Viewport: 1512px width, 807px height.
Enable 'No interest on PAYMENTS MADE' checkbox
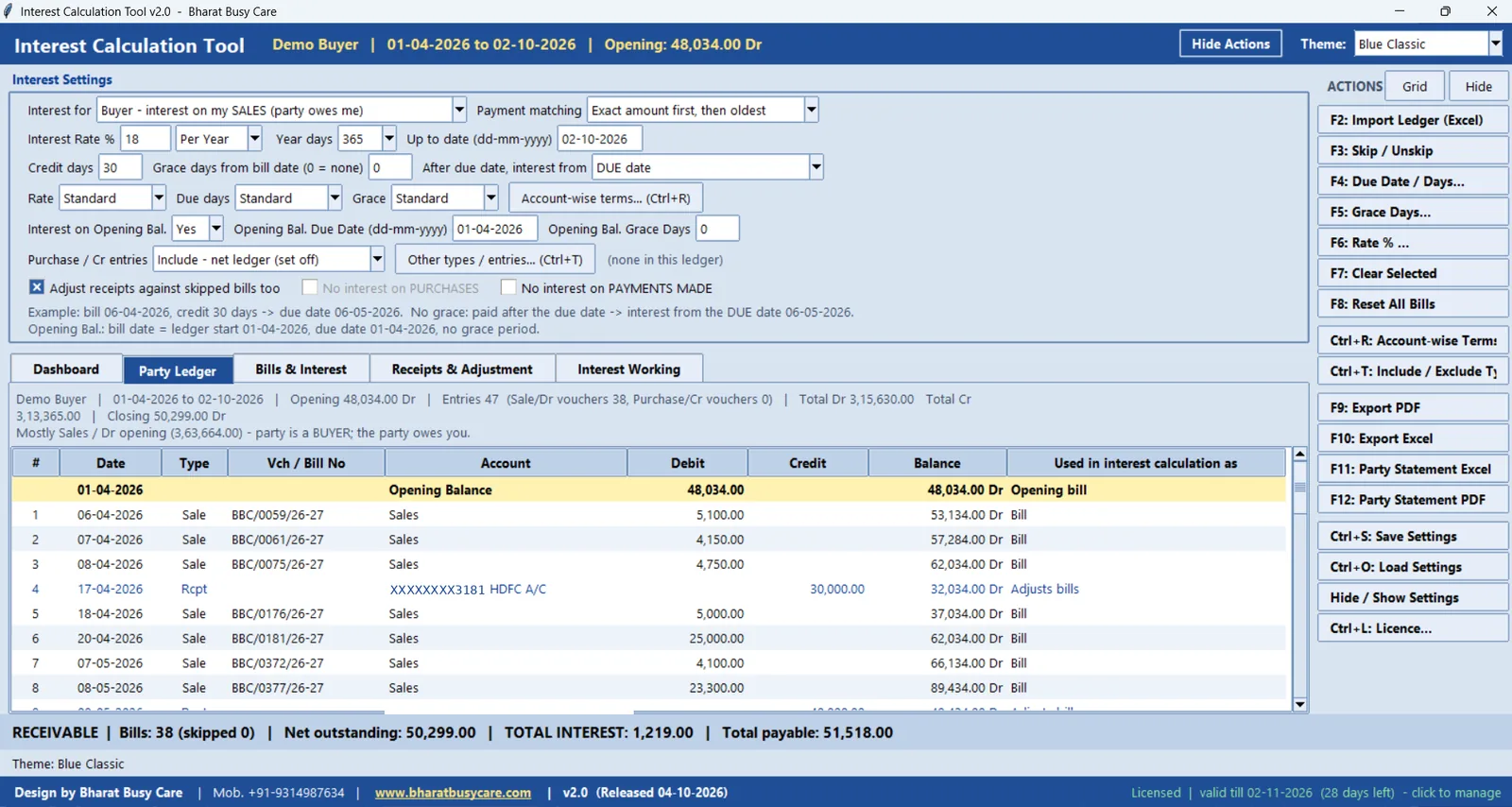point(508,287)
